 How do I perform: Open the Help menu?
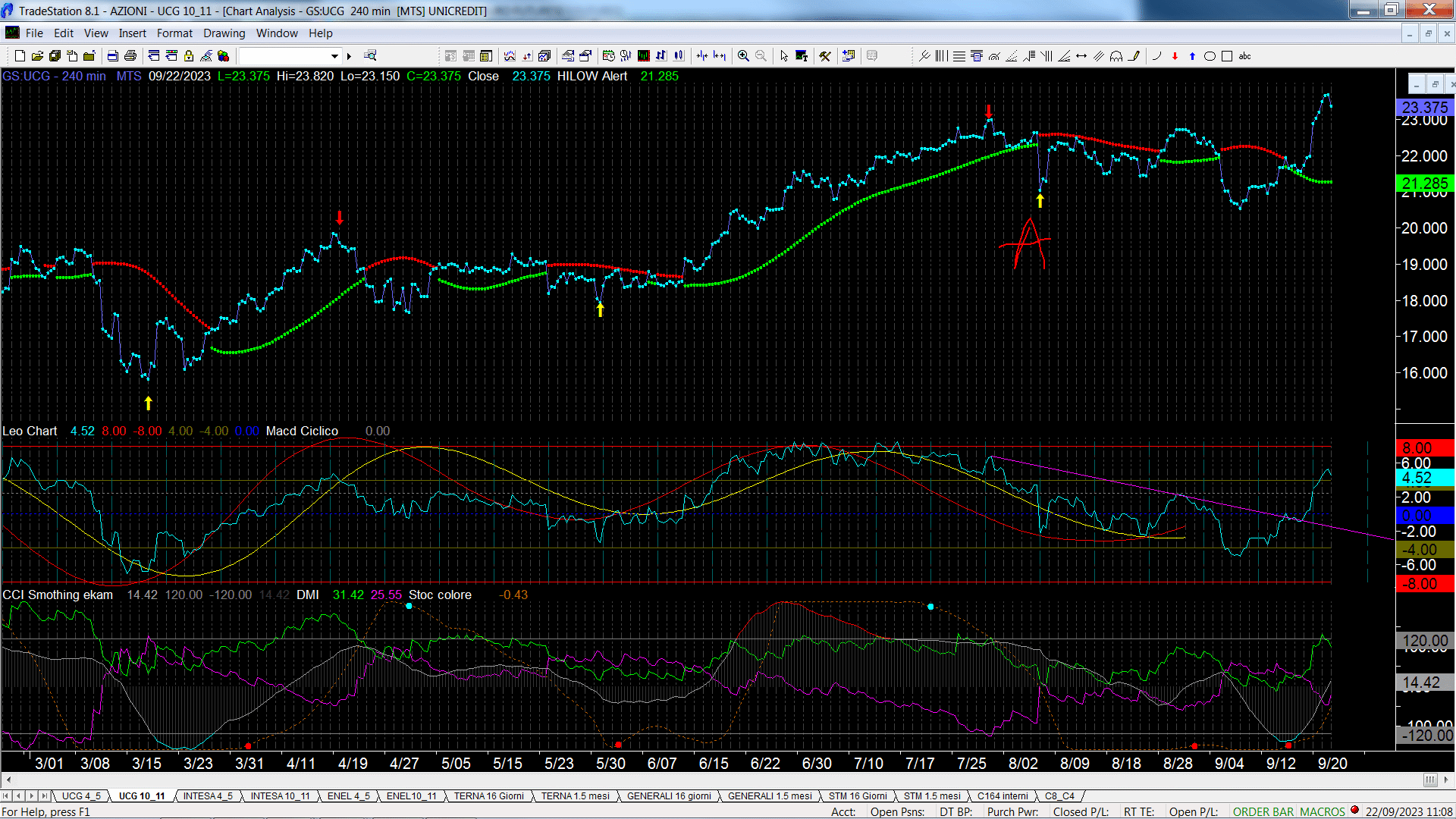[320, 33]
